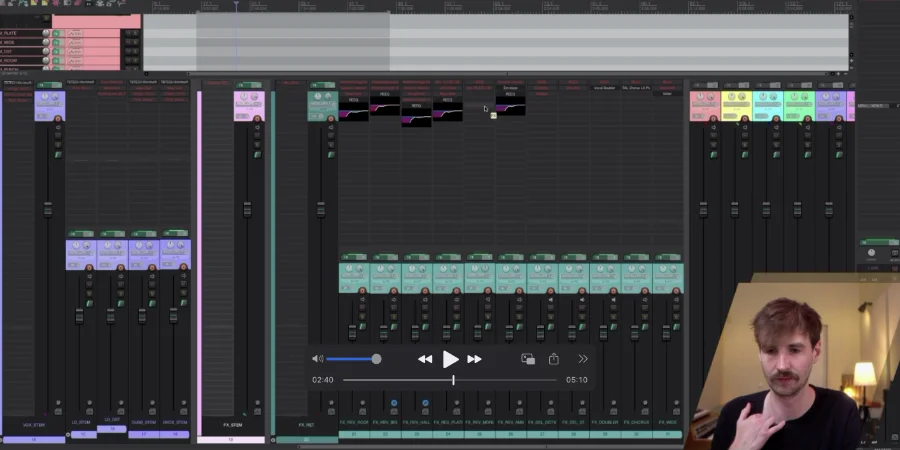Viewport: 900px width, 450px height.
Task: Adjust the video player volume slider
Action: click(x=354, y=359)
